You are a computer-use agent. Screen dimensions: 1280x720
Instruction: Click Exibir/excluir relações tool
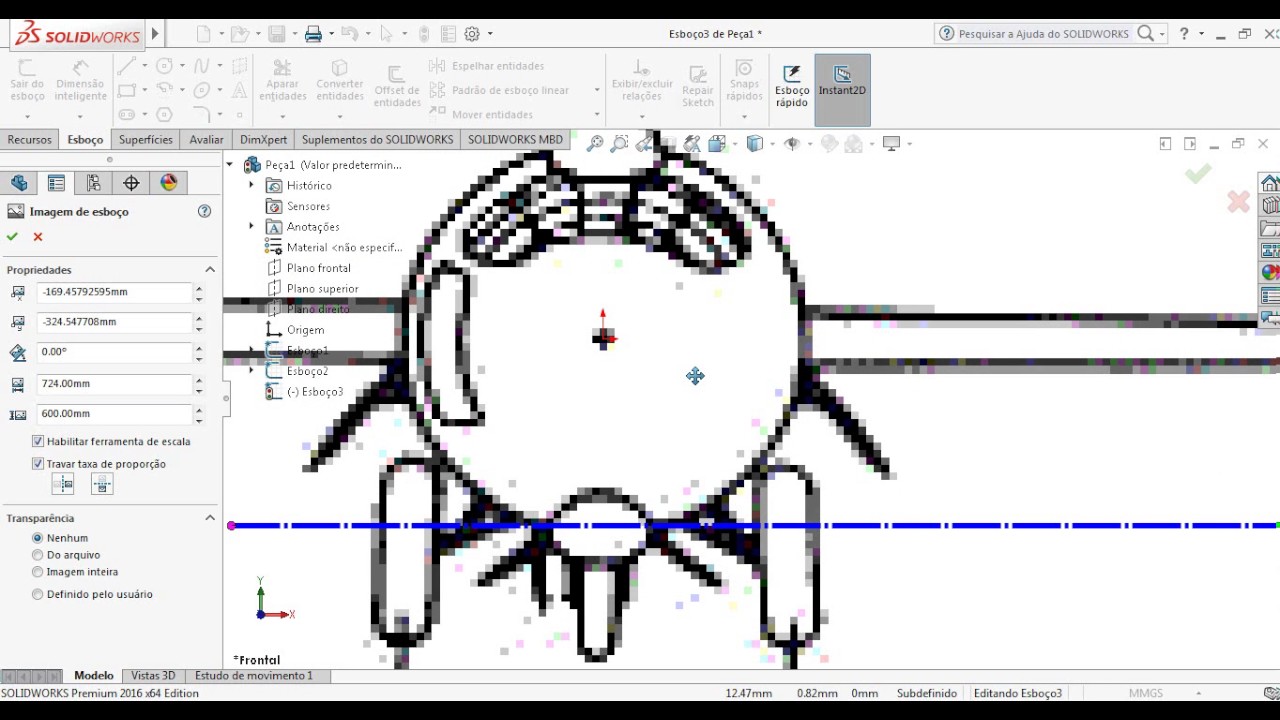(x=641, y=80)
